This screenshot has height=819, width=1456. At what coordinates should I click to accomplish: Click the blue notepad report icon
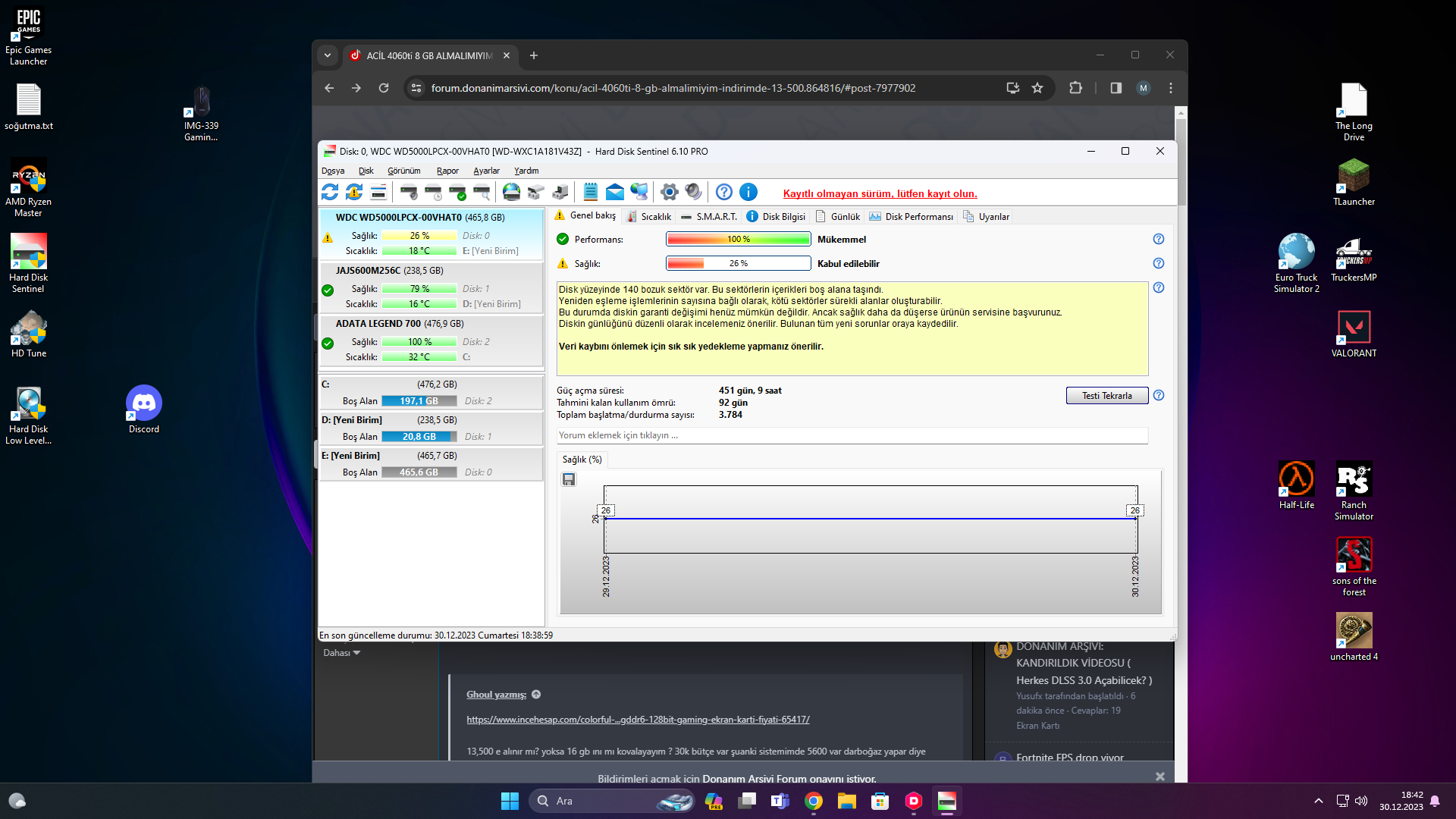tap(591, 192)
